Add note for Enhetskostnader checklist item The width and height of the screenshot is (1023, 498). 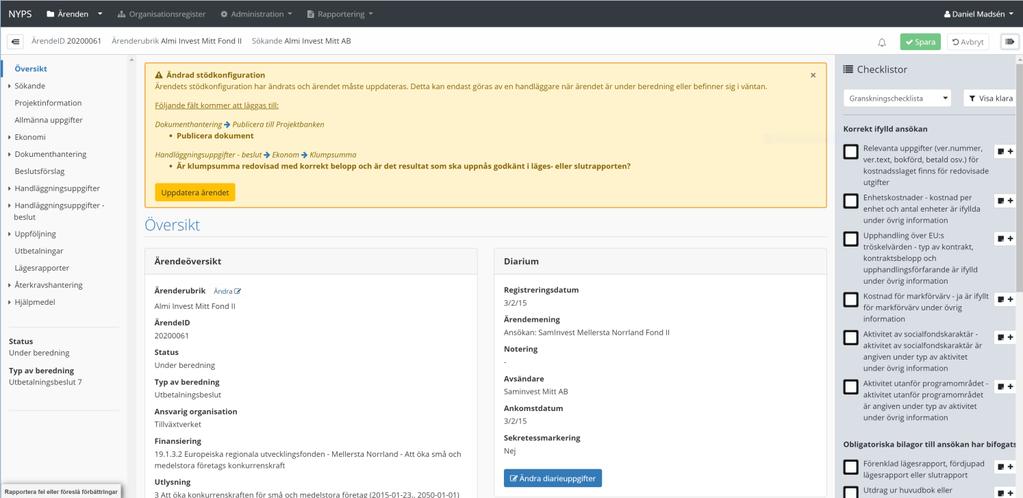(1005, 201)
